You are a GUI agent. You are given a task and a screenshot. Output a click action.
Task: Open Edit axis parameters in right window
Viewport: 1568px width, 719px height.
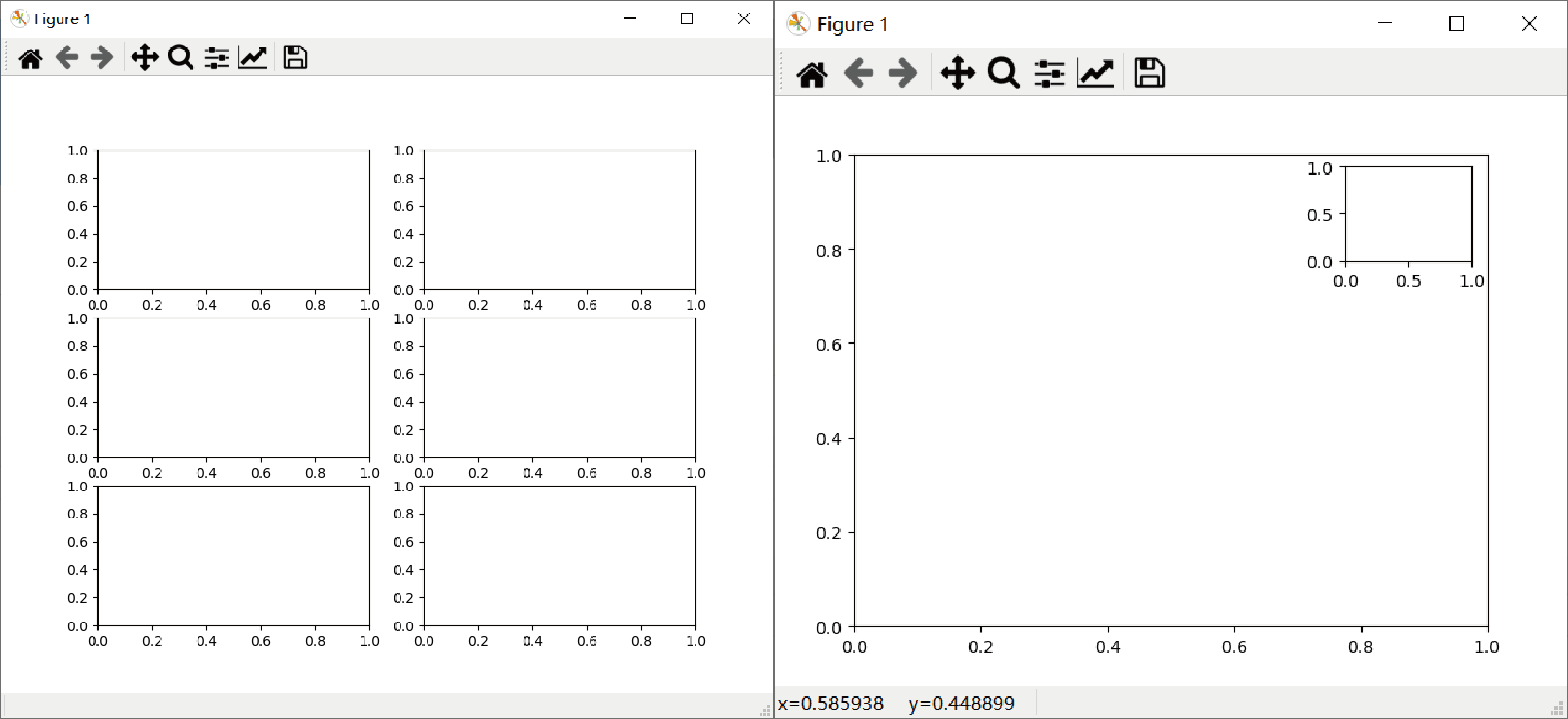tap(1095, 74)
